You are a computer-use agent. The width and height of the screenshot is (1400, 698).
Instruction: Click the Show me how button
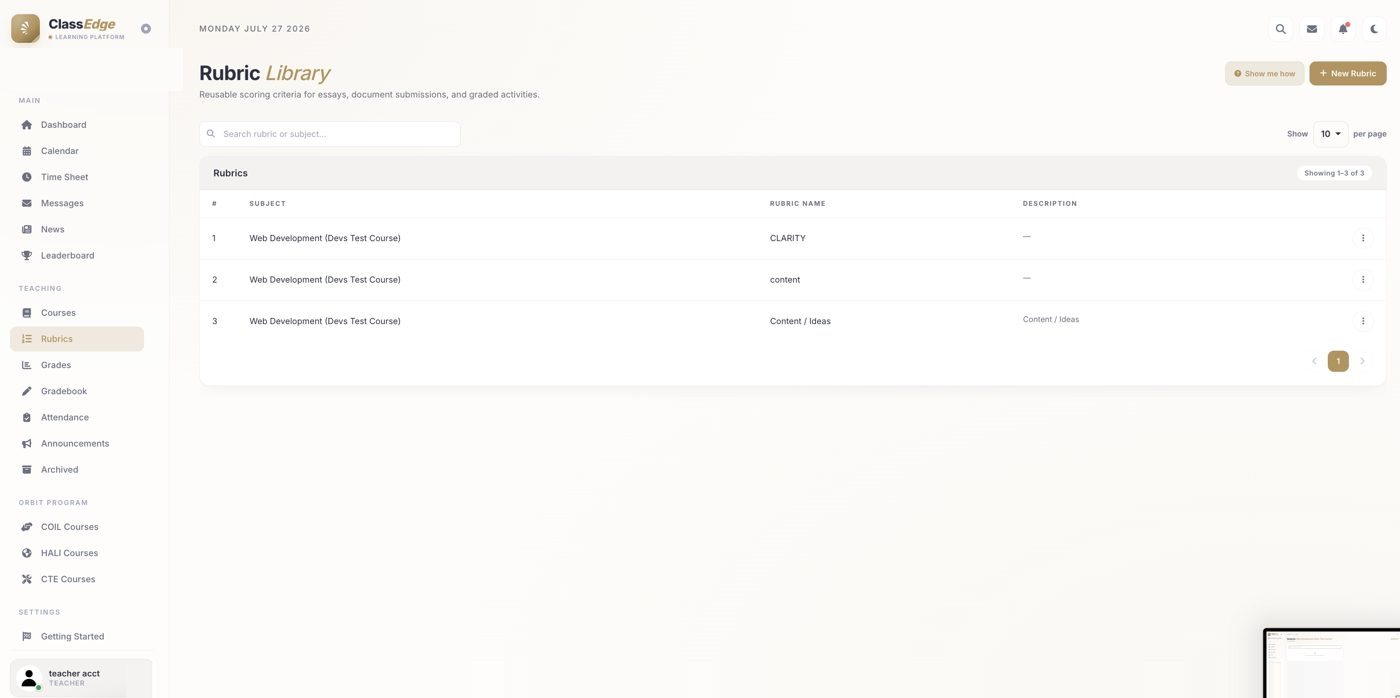(1265, 73)
